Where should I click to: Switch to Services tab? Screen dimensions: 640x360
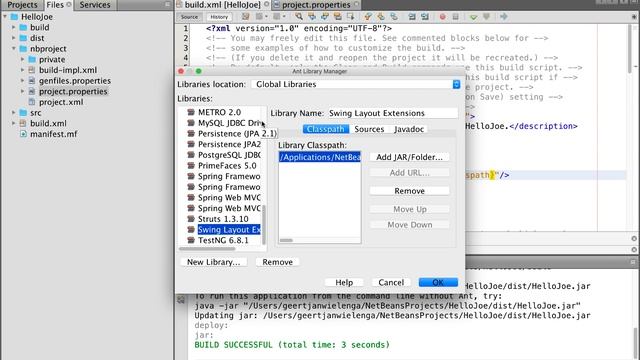(x=95, y=5)
